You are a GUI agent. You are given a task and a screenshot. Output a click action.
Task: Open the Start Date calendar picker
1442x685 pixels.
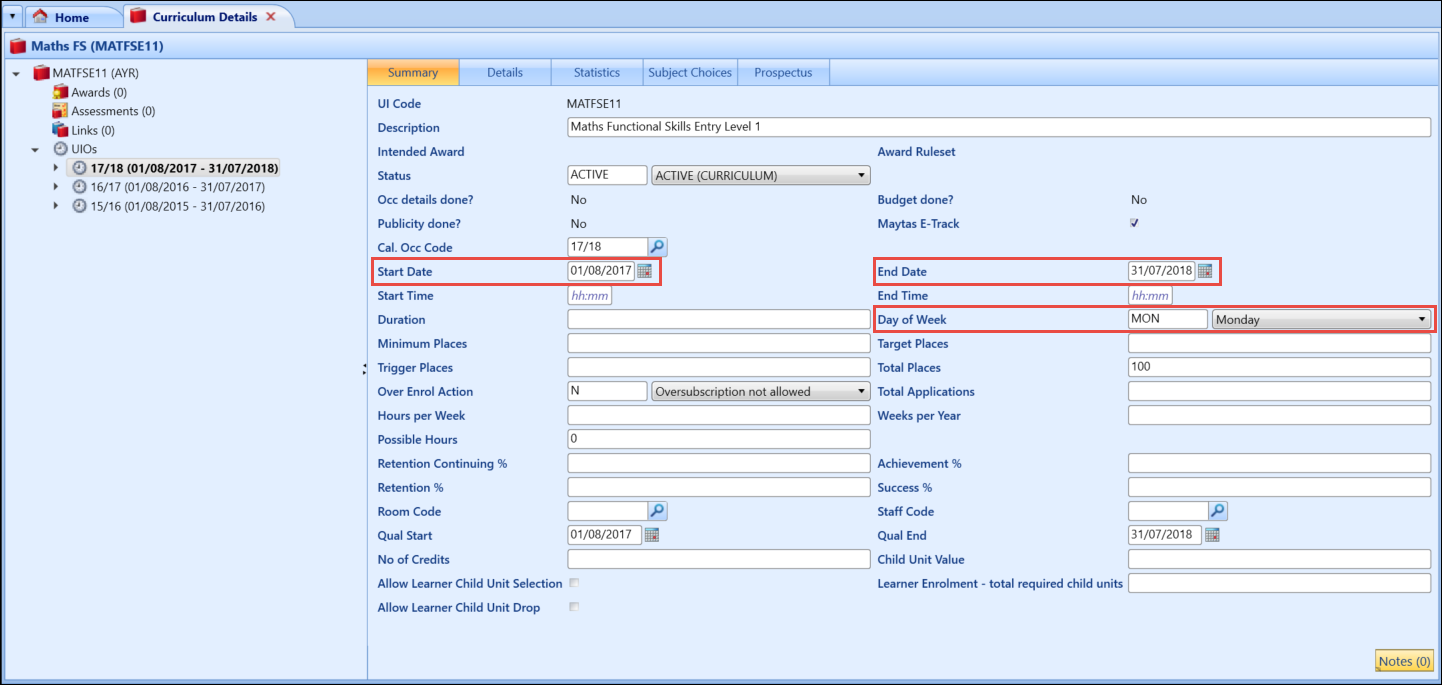point(645,271)
